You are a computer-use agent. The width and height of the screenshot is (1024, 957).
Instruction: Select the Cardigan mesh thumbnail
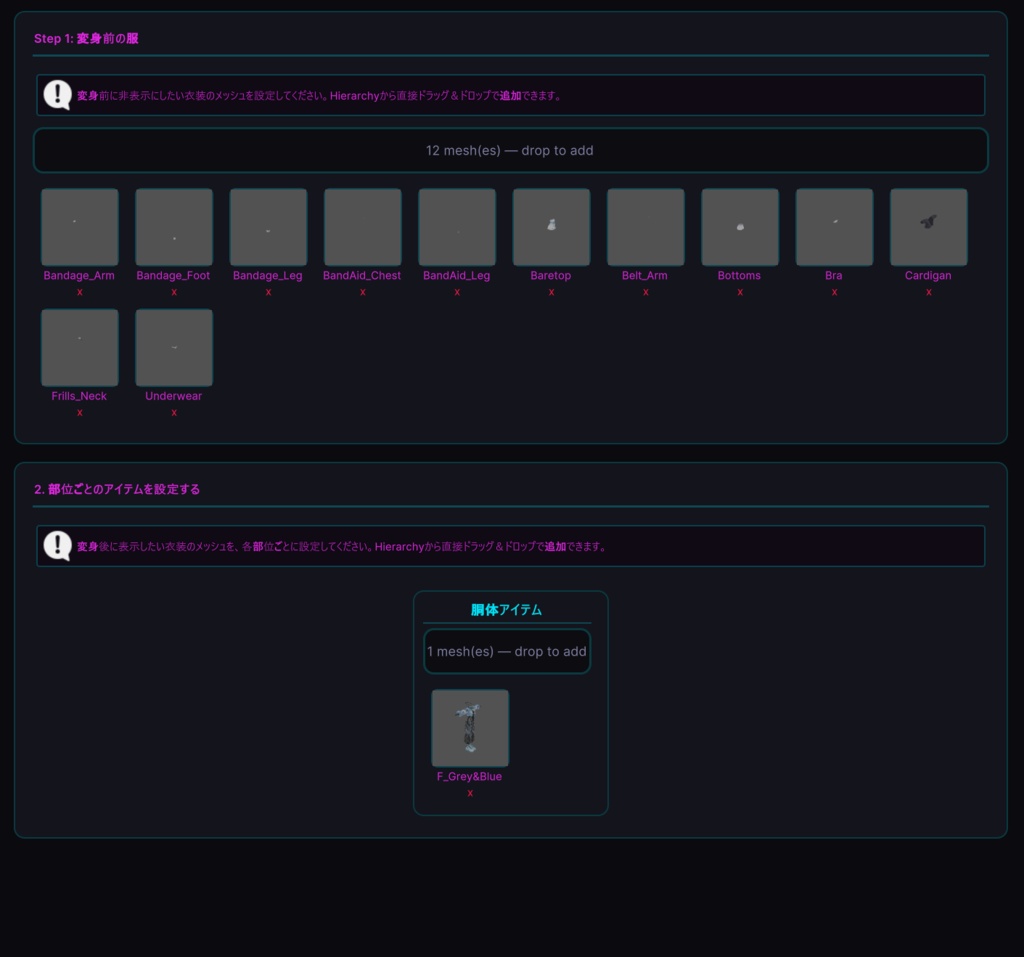pos(929,227)
